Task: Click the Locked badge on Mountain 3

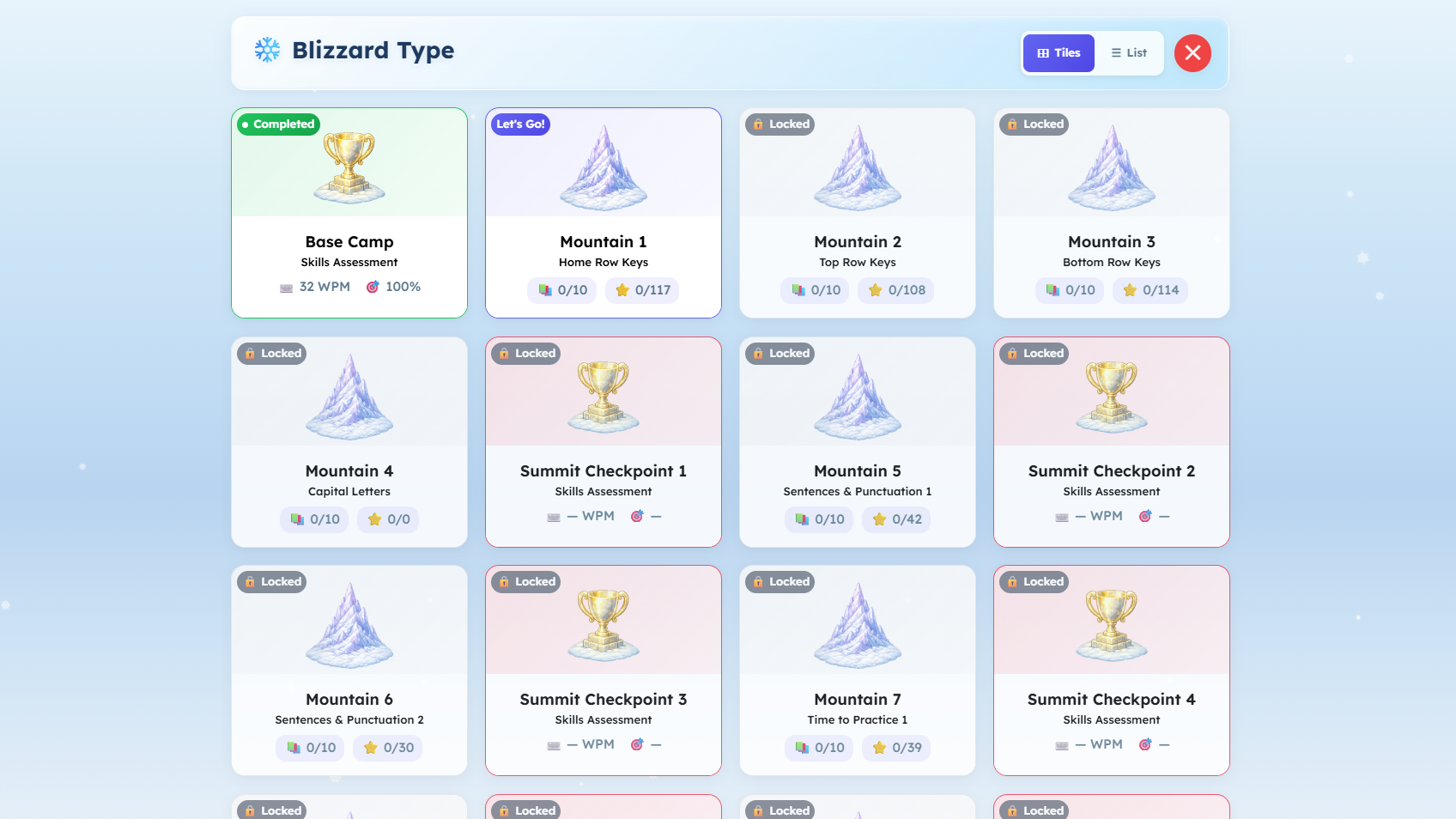Action: pos(1034,124)
